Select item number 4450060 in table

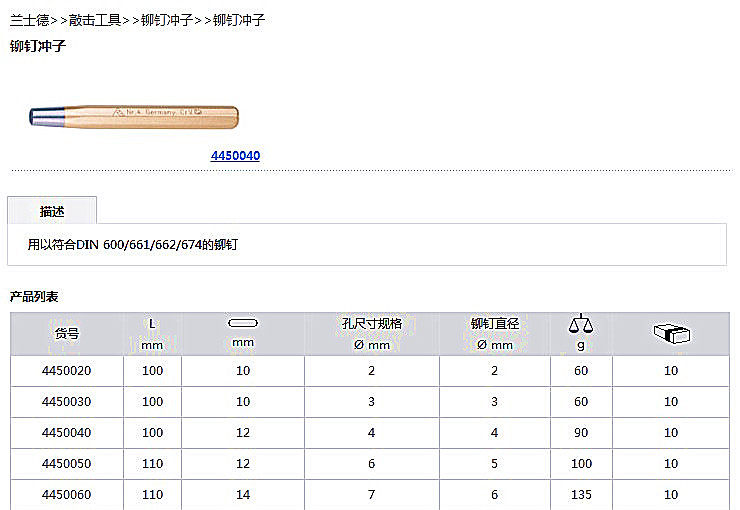(66, 495)
